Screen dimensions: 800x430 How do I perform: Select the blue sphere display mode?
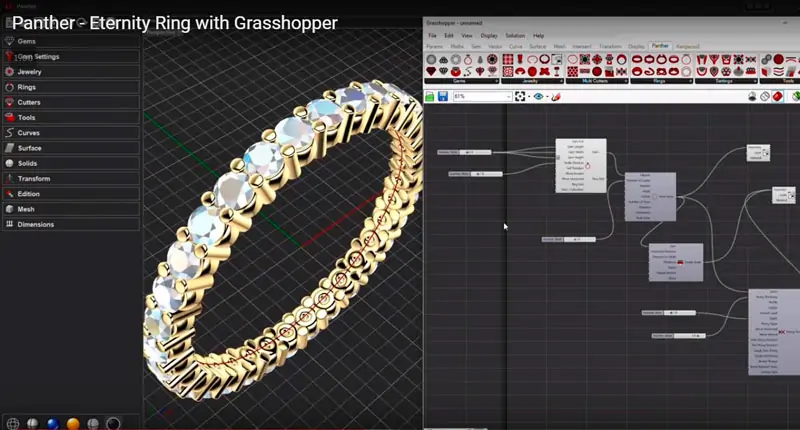53,423
